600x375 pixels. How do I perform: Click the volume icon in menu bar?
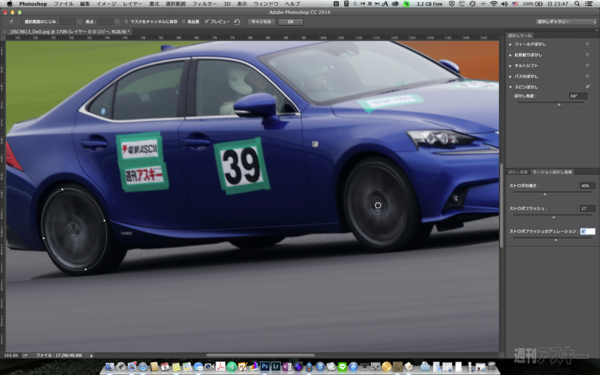tap(504, 4)
